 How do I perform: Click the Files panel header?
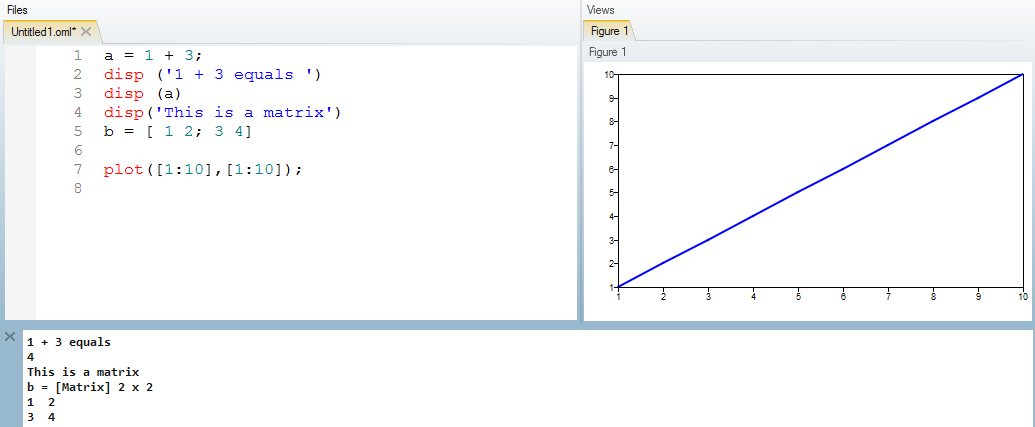(18, 9)
